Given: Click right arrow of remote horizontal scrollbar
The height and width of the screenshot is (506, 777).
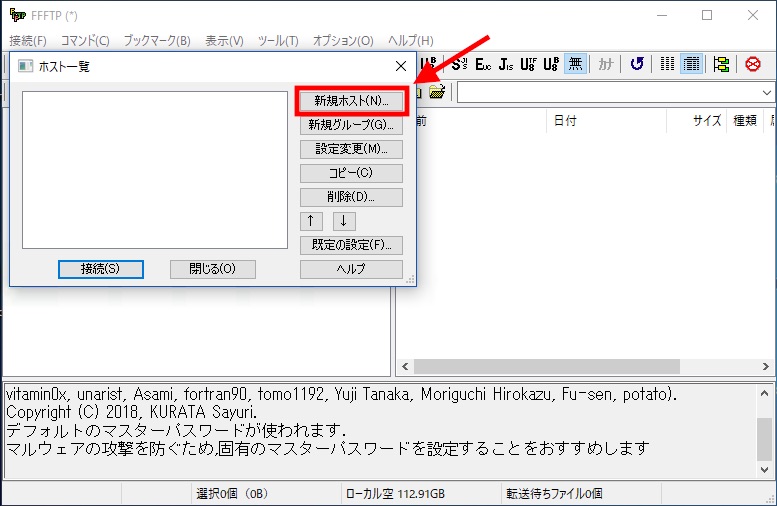Looking at the screenshot, I should [x=766, y=367].
